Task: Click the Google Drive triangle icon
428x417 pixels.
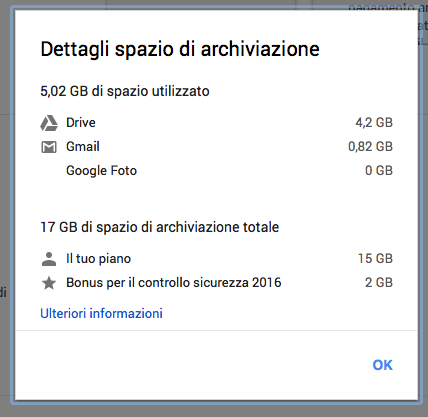Action: [49, 123]
